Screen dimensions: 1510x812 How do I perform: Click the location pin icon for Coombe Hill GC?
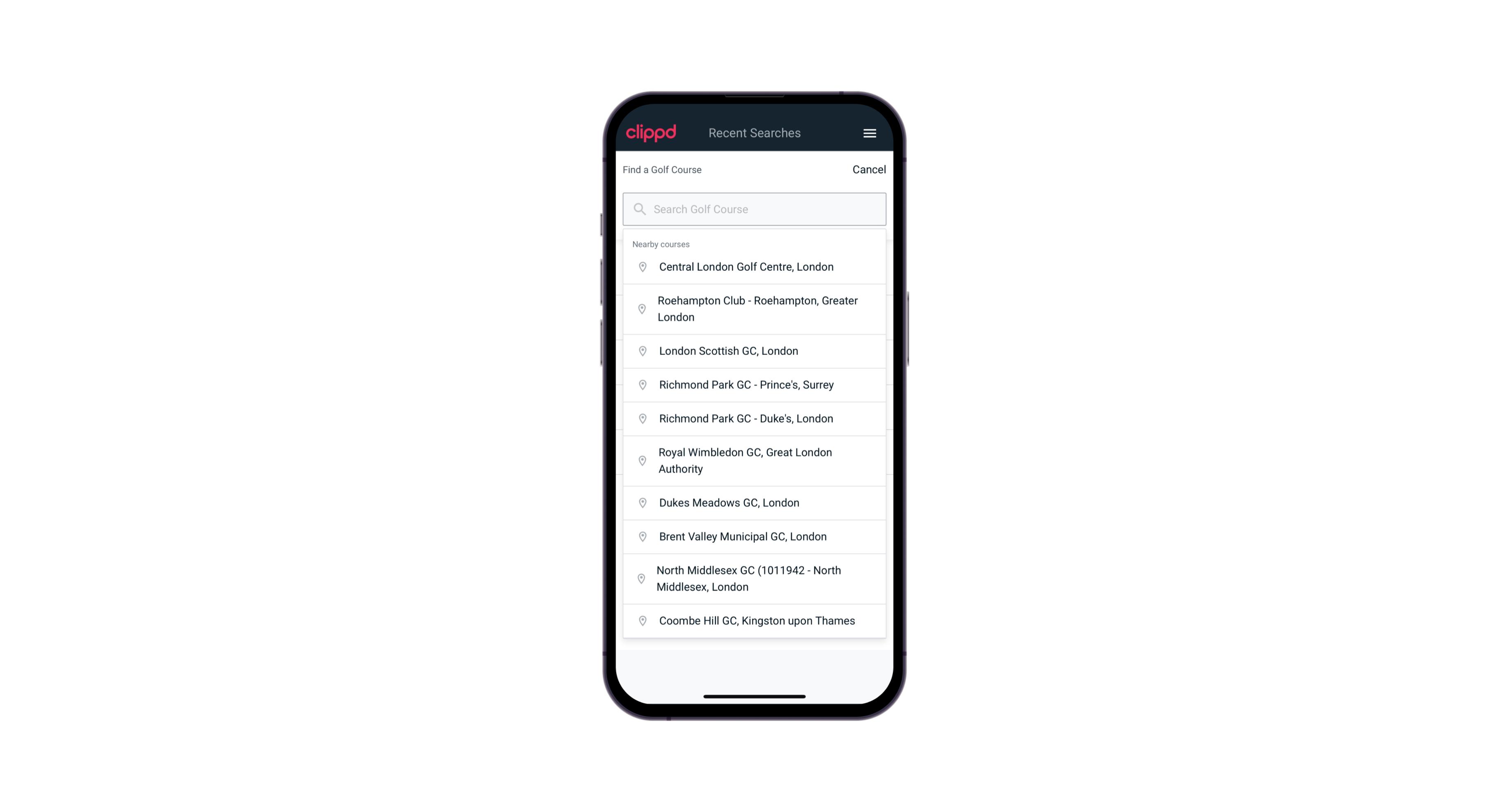pyautogui.click(x=641, y=620)
